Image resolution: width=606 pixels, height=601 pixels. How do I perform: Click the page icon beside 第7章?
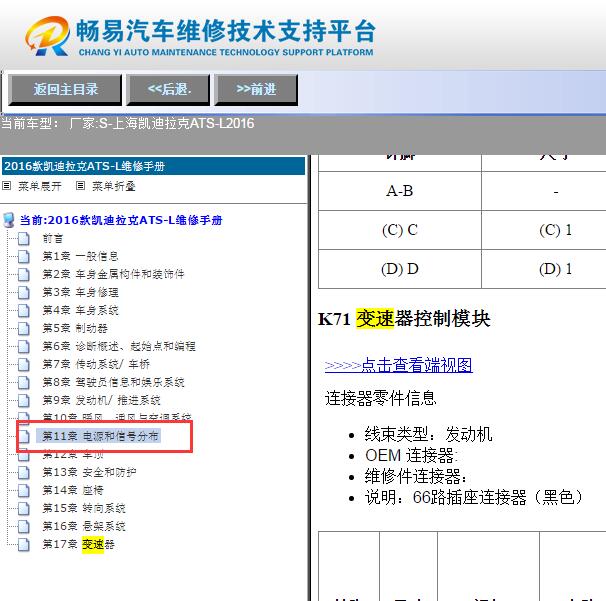click(x=24, y=364)
